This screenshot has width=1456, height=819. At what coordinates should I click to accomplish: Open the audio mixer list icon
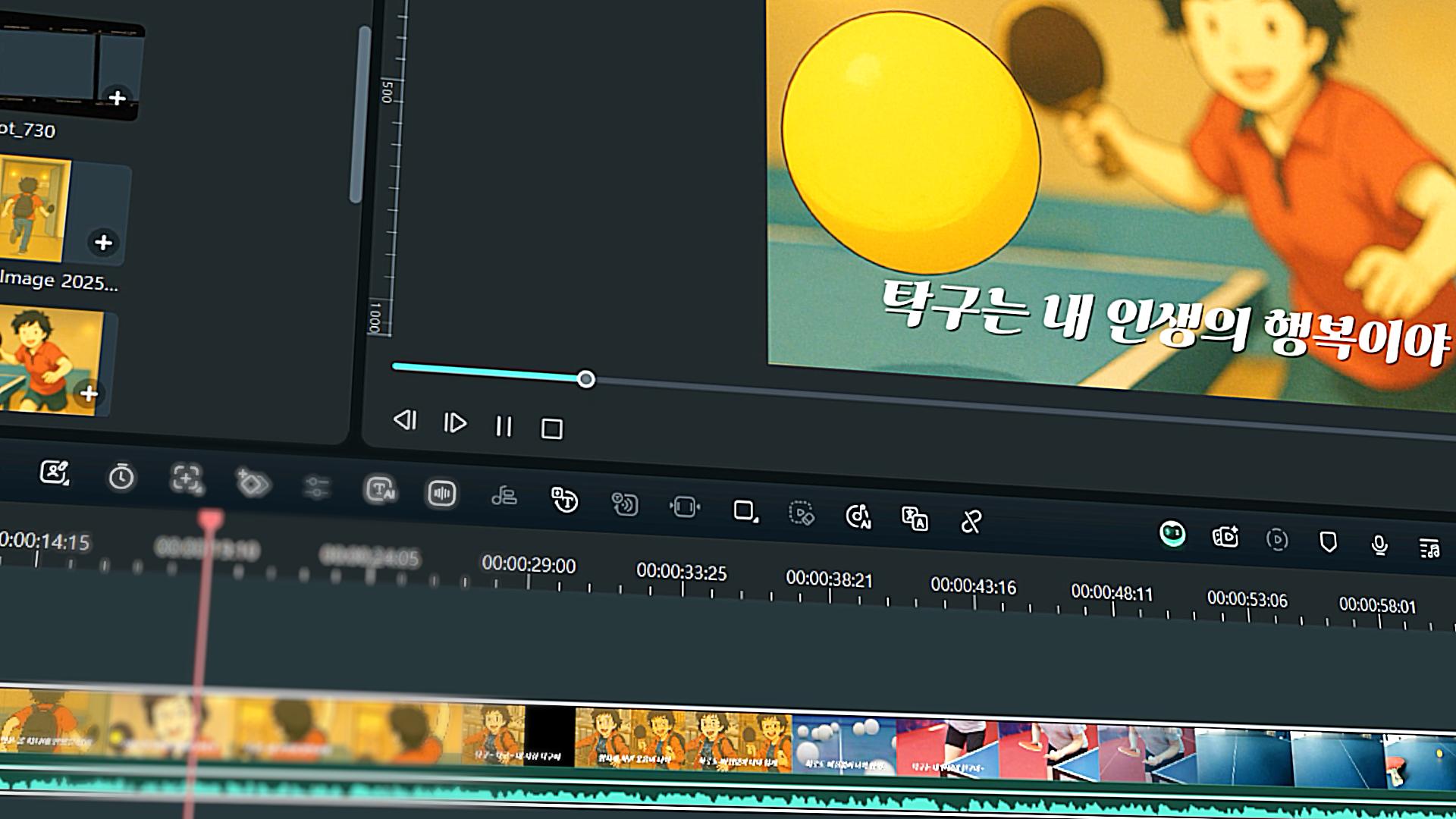pos(1429,548)
